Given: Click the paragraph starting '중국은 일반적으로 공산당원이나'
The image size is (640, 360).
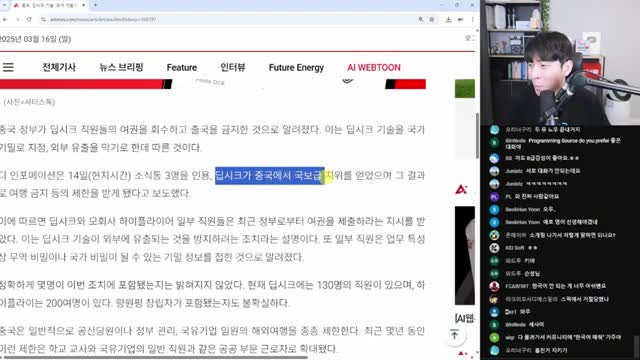Looking at the screenshot, I should click(212, 340).
